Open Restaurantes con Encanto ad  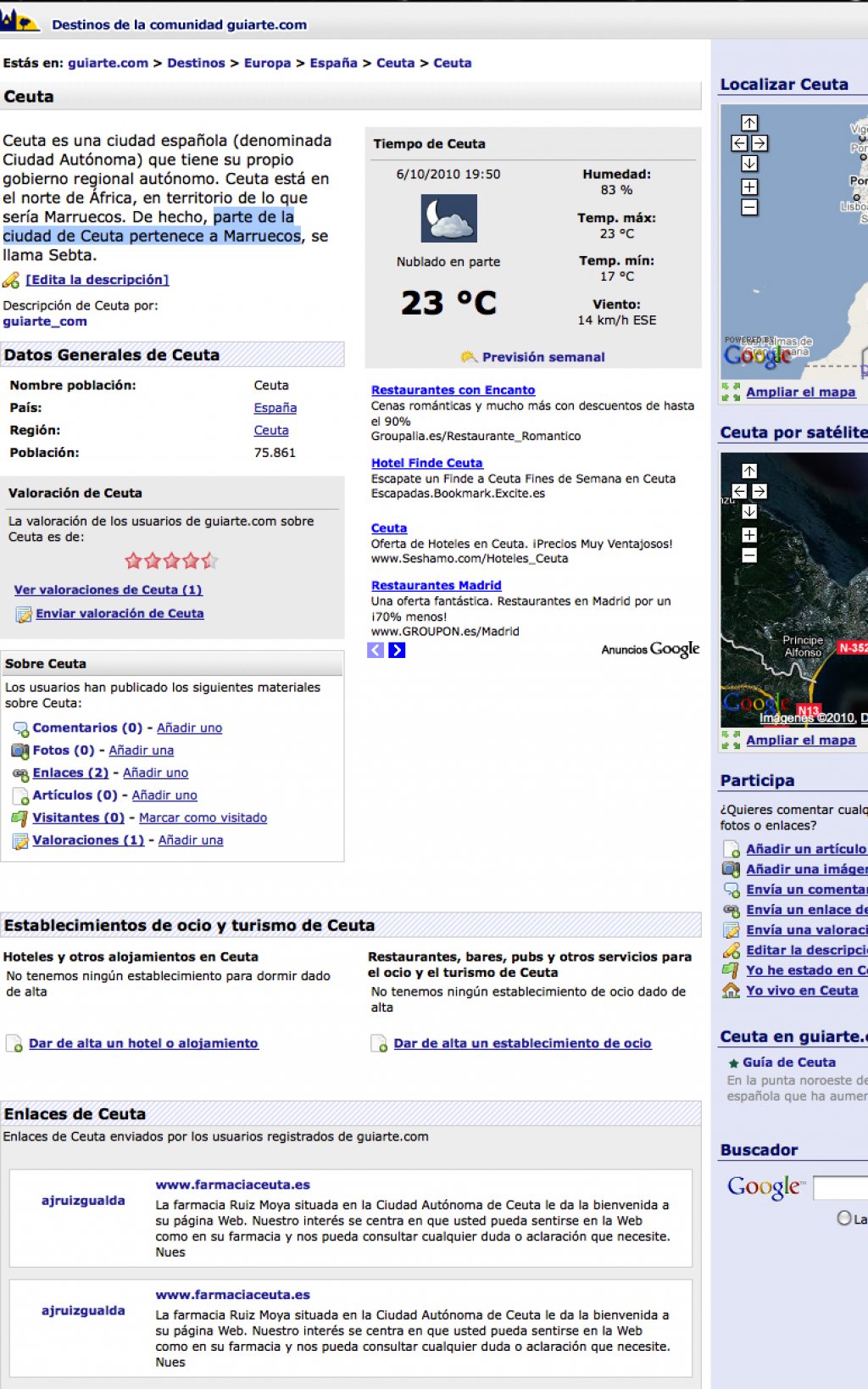click(x=453, y=390)
